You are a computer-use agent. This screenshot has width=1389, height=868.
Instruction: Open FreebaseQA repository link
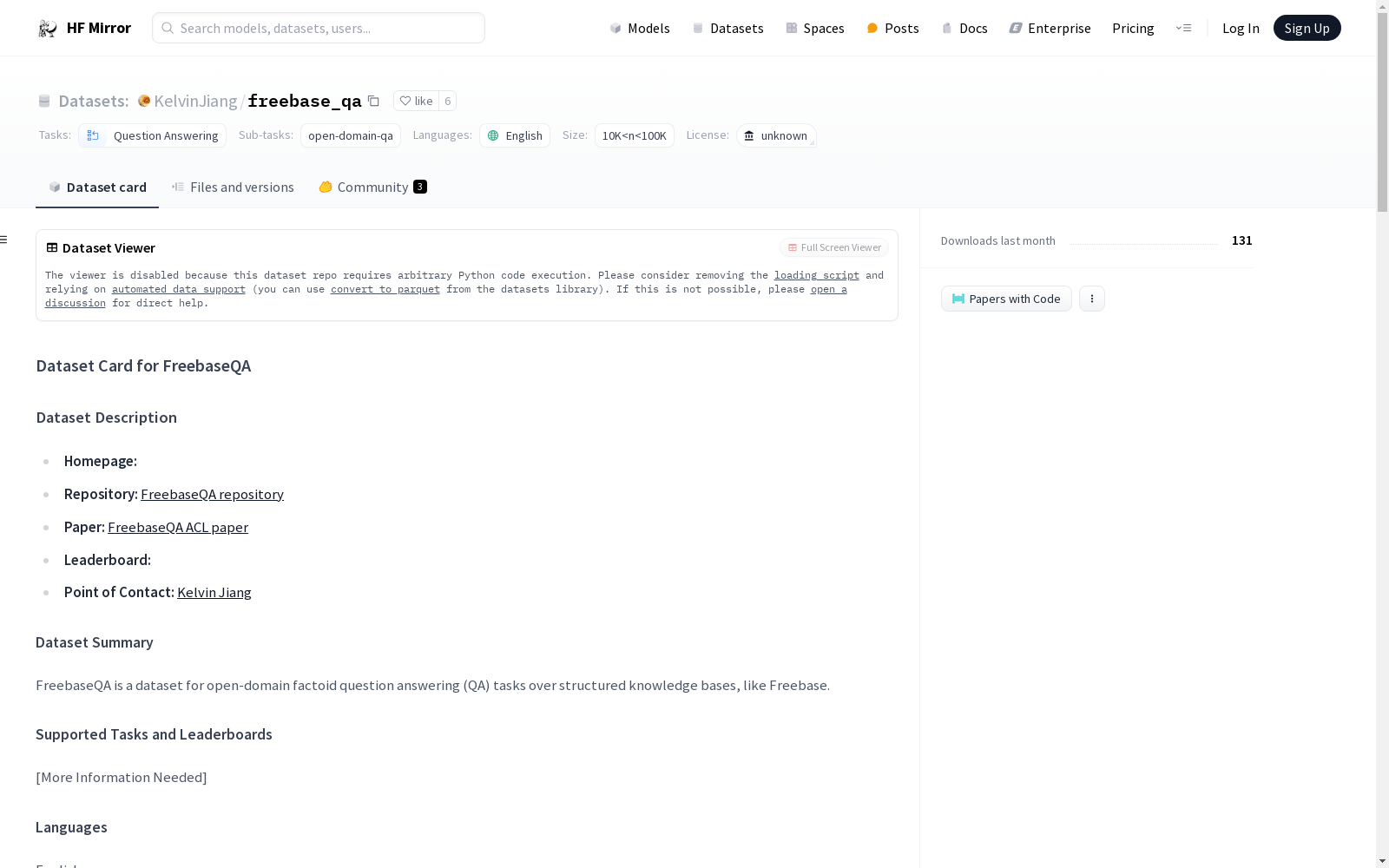point(212,494)
